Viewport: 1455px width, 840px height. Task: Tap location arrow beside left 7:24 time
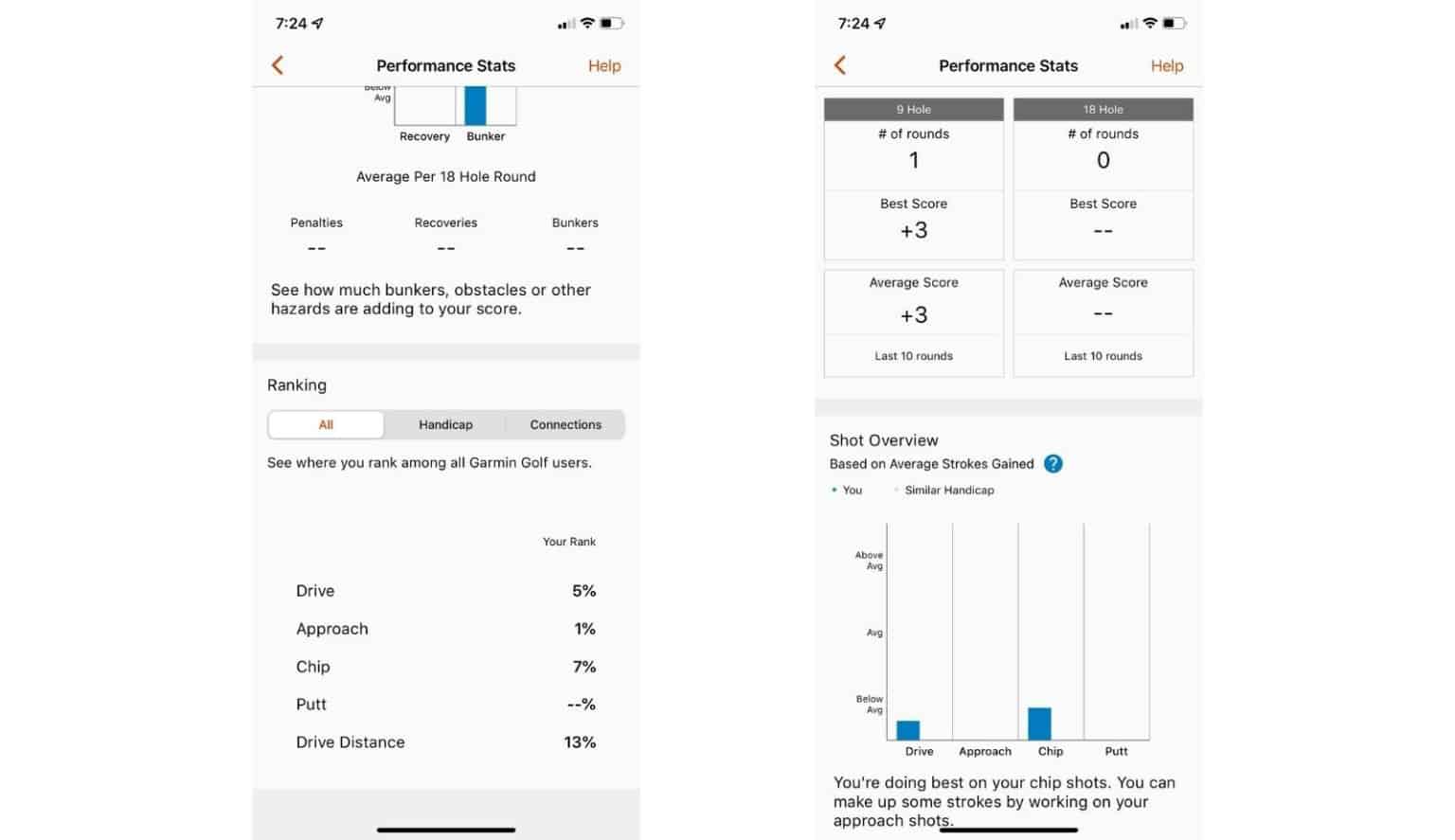point(318,24)
